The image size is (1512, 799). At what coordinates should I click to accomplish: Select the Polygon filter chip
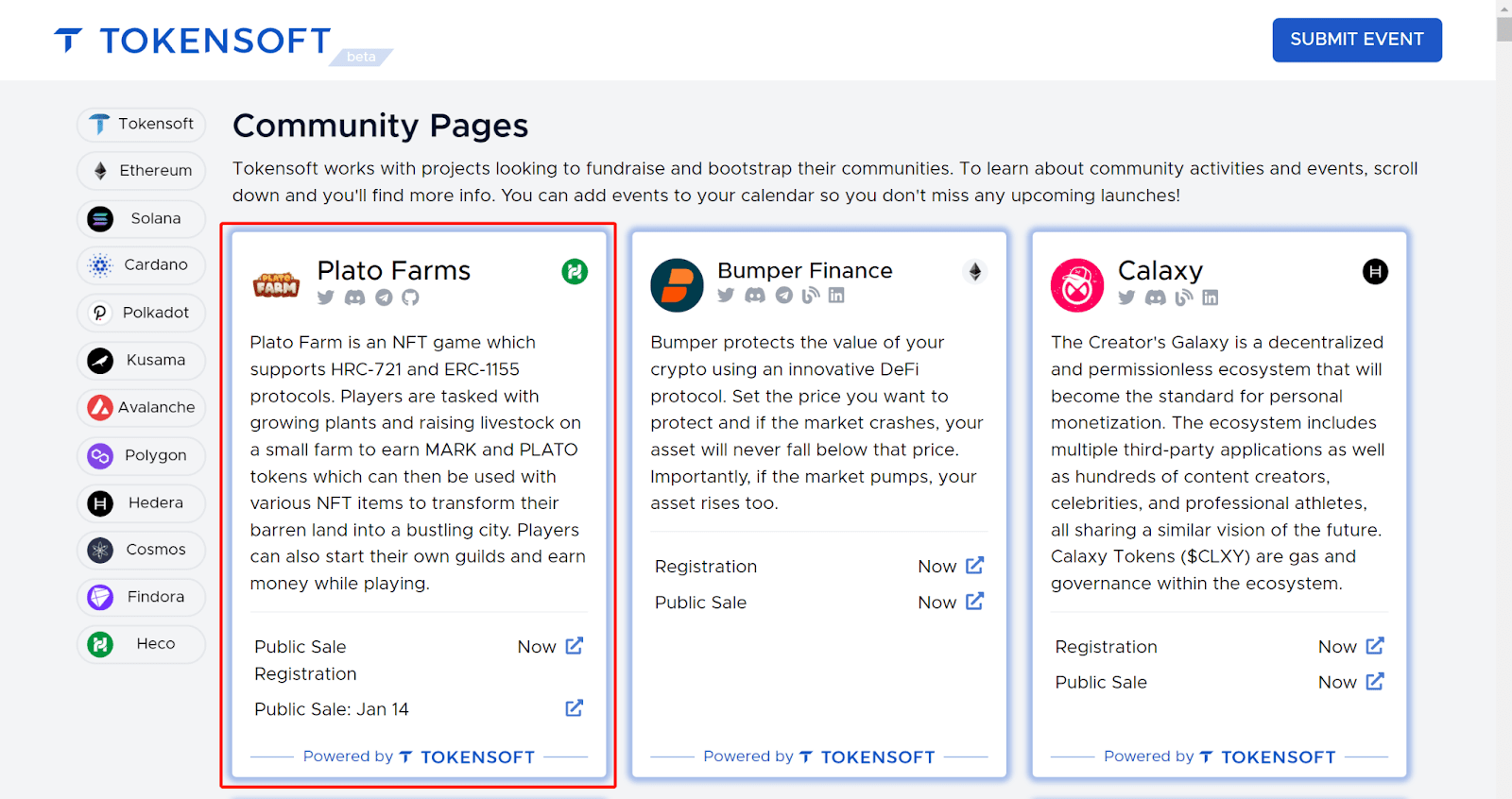(142, 456)
